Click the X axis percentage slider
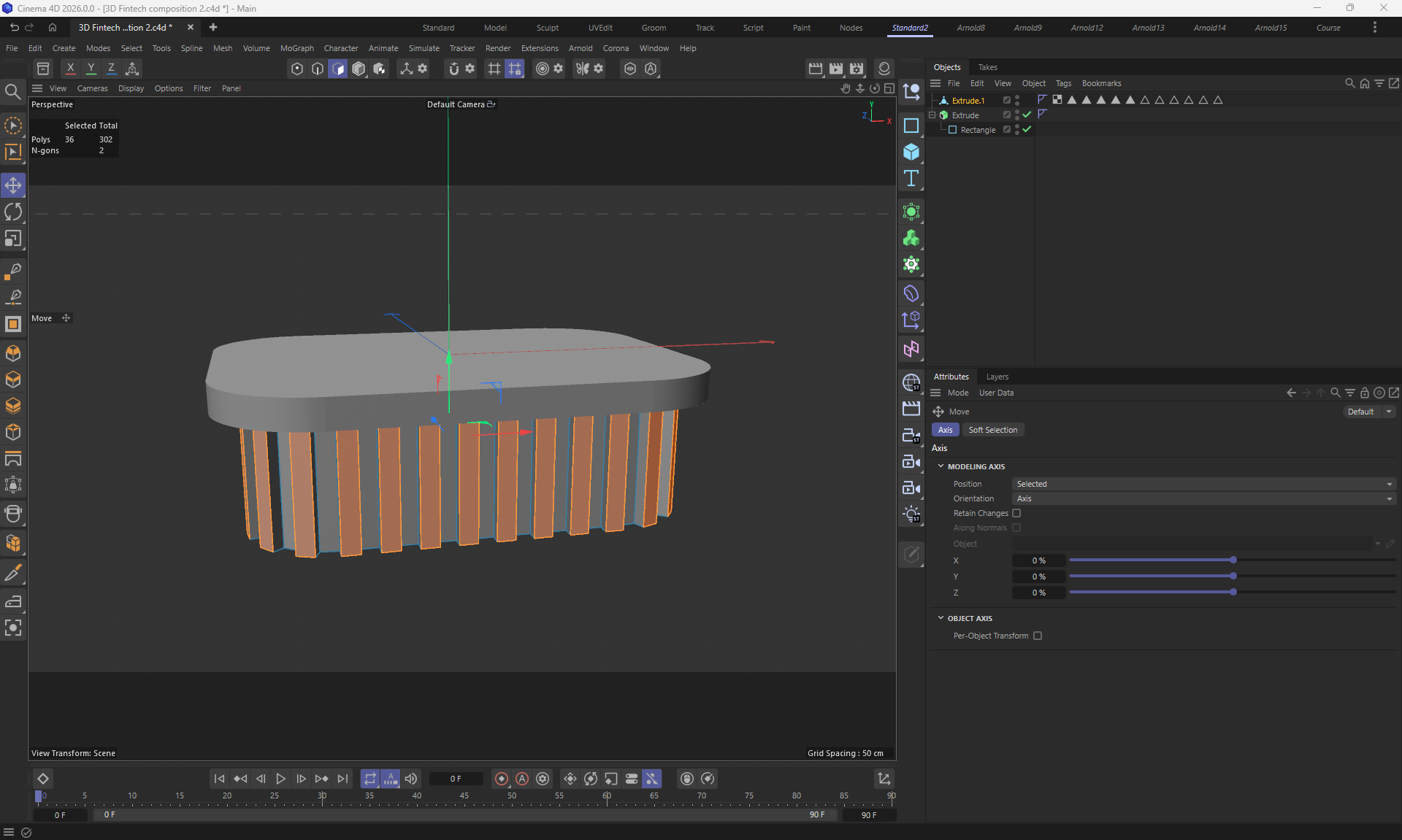Screen dimensions: 1402x840 1232,560
